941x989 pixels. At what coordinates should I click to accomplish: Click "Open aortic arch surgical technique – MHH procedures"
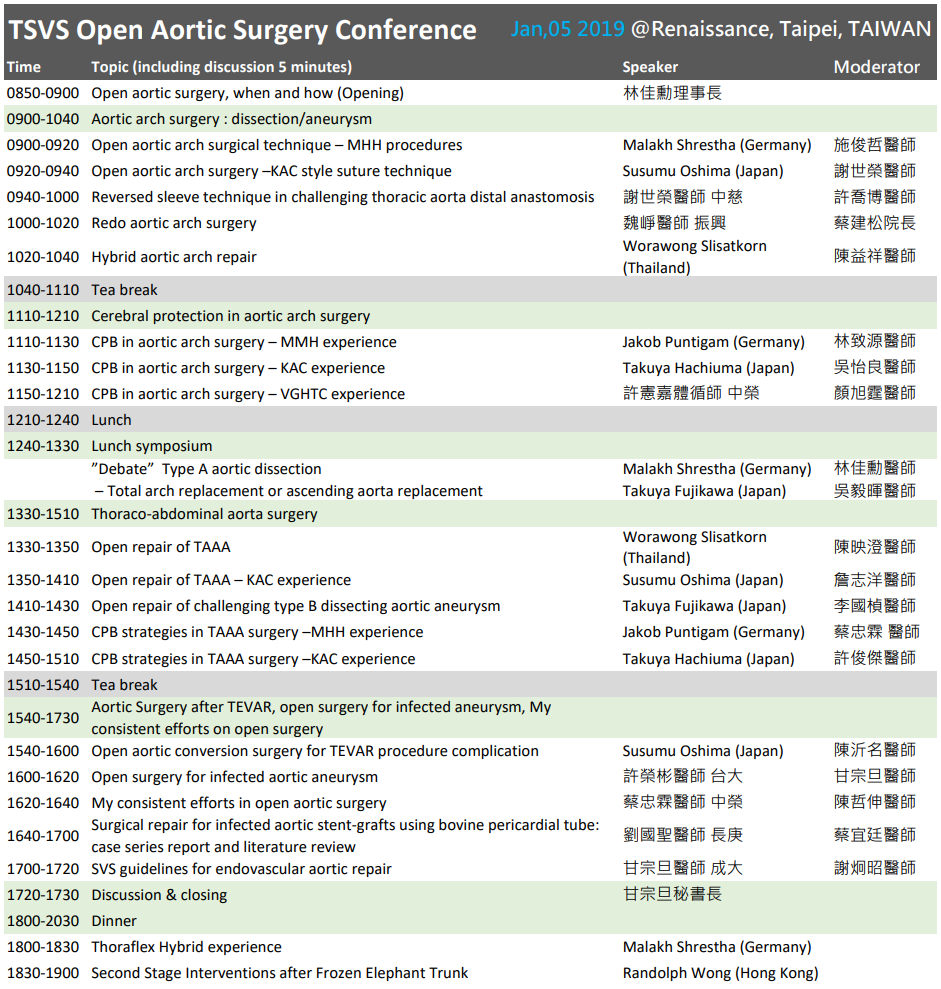point(277,144)
